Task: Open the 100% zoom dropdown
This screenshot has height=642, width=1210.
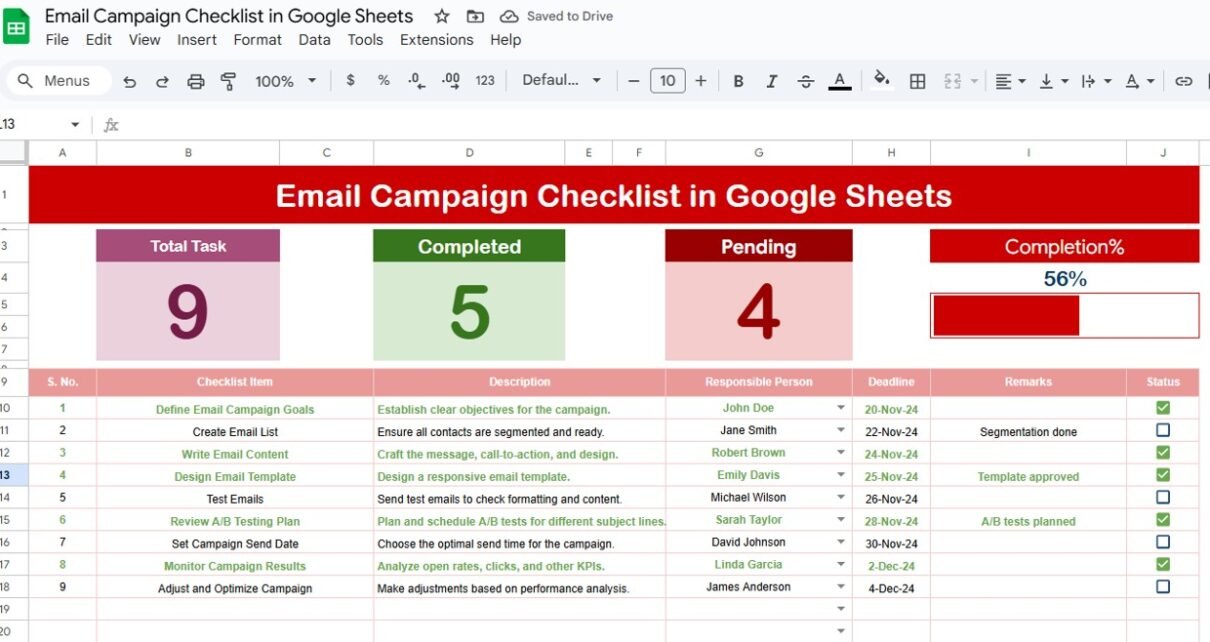Action: click(285, 81)
